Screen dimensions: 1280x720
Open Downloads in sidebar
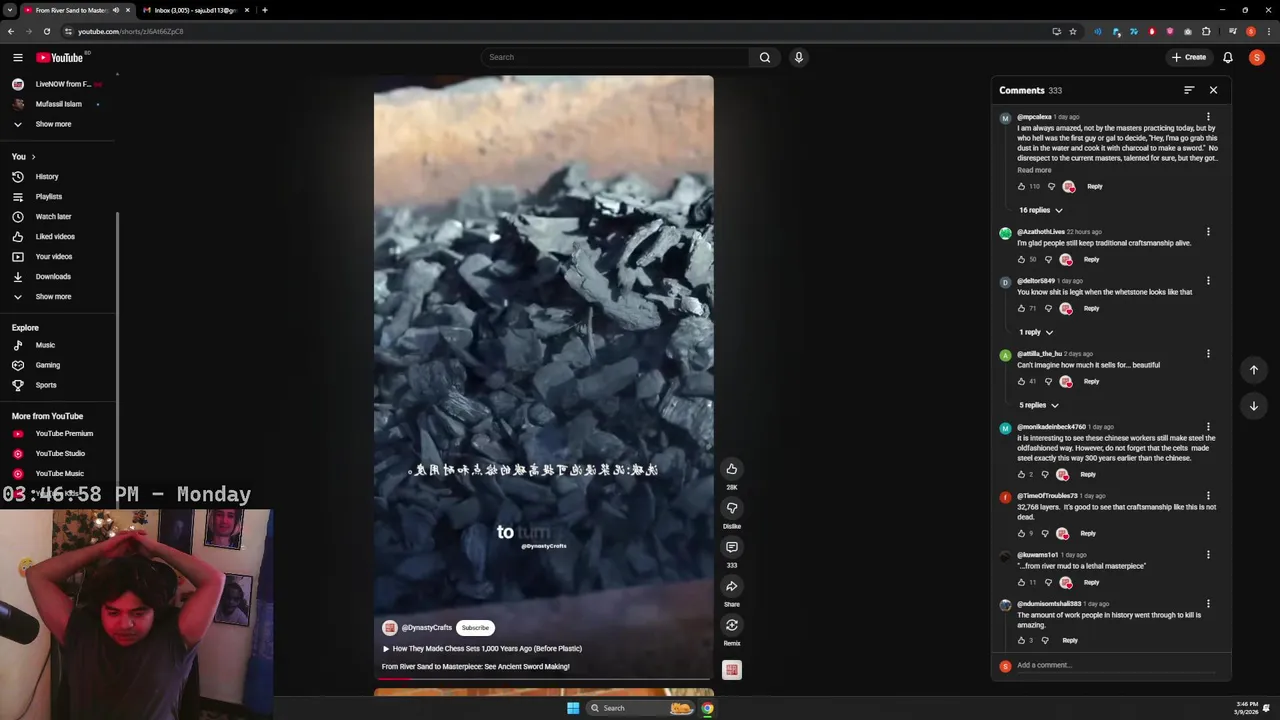click(x=53, y=277)
